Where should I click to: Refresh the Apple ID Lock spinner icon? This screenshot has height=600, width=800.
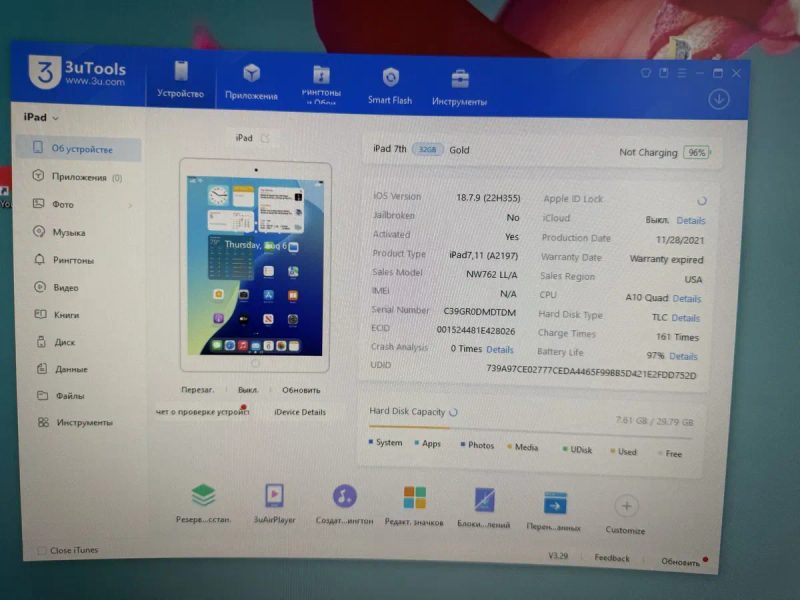702,201
